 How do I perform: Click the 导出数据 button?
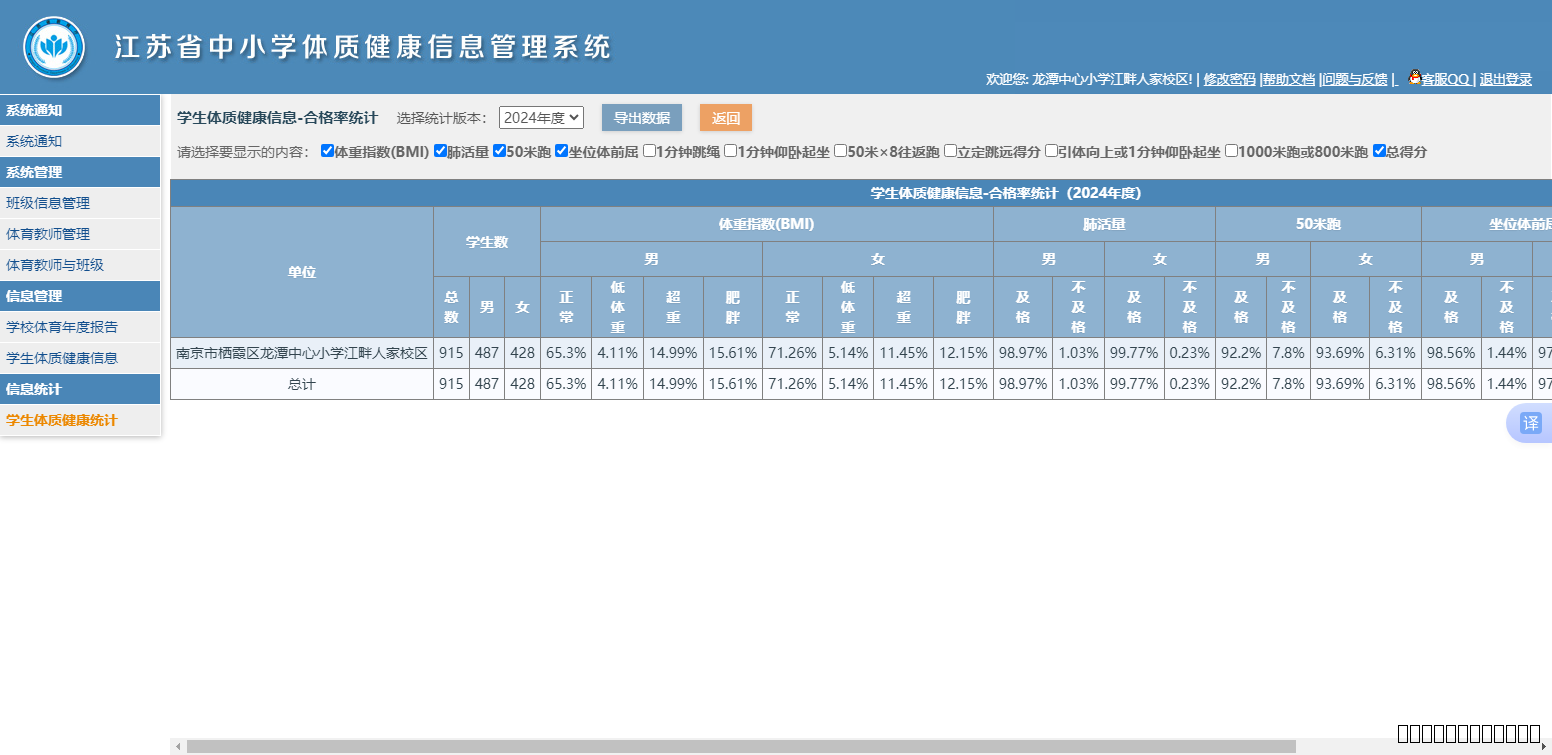click(x=642, y=118)
